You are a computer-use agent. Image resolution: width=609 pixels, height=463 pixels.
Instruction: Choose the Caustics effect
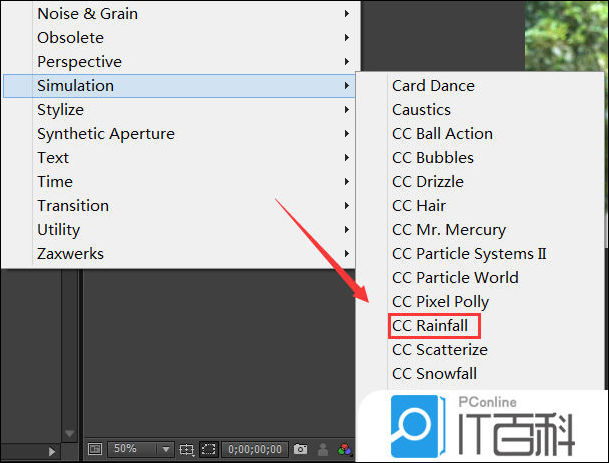[421, 110]
